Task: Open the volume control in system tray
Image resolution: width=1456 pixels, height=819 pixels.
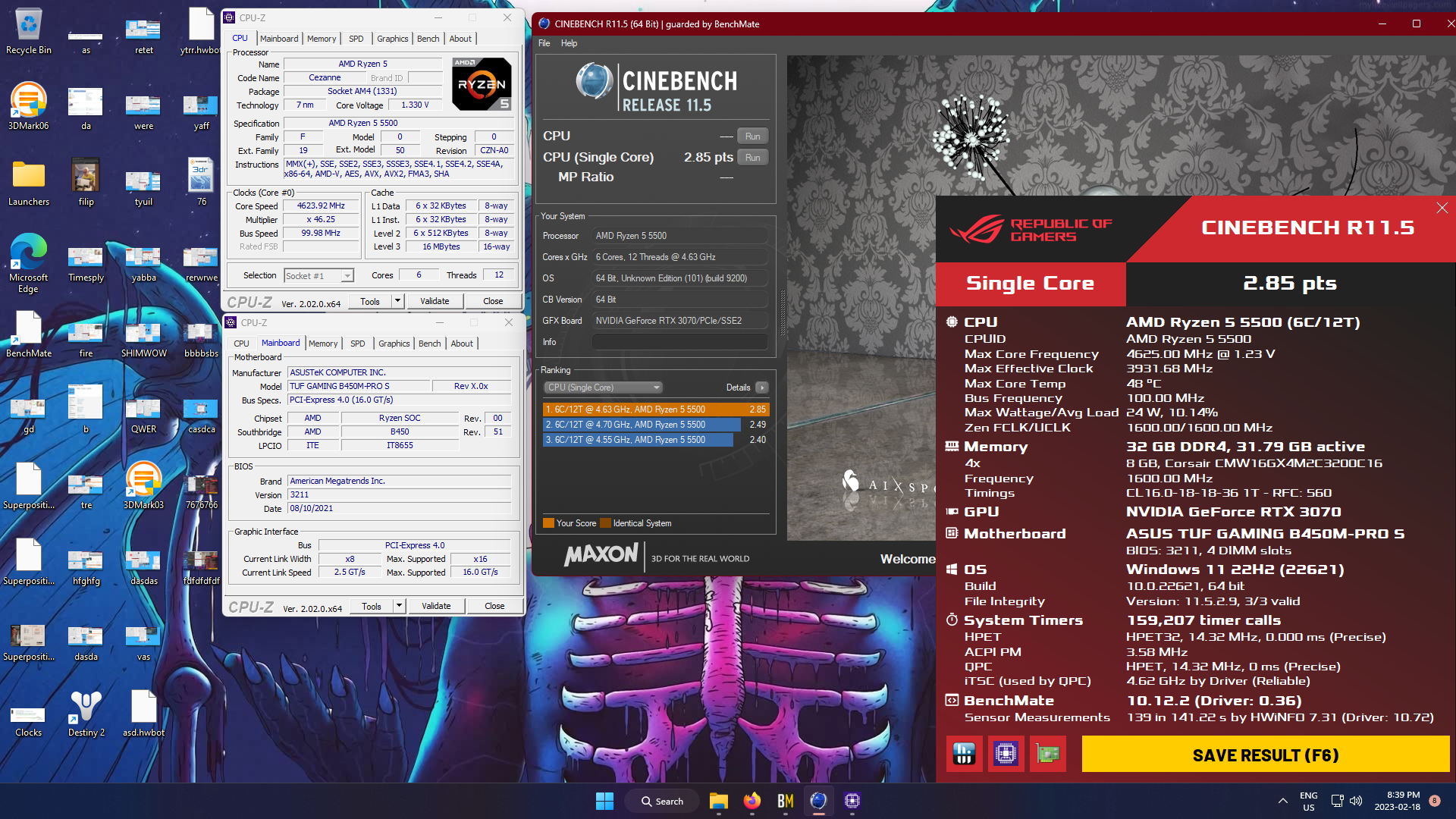Action: (1356, 801)
